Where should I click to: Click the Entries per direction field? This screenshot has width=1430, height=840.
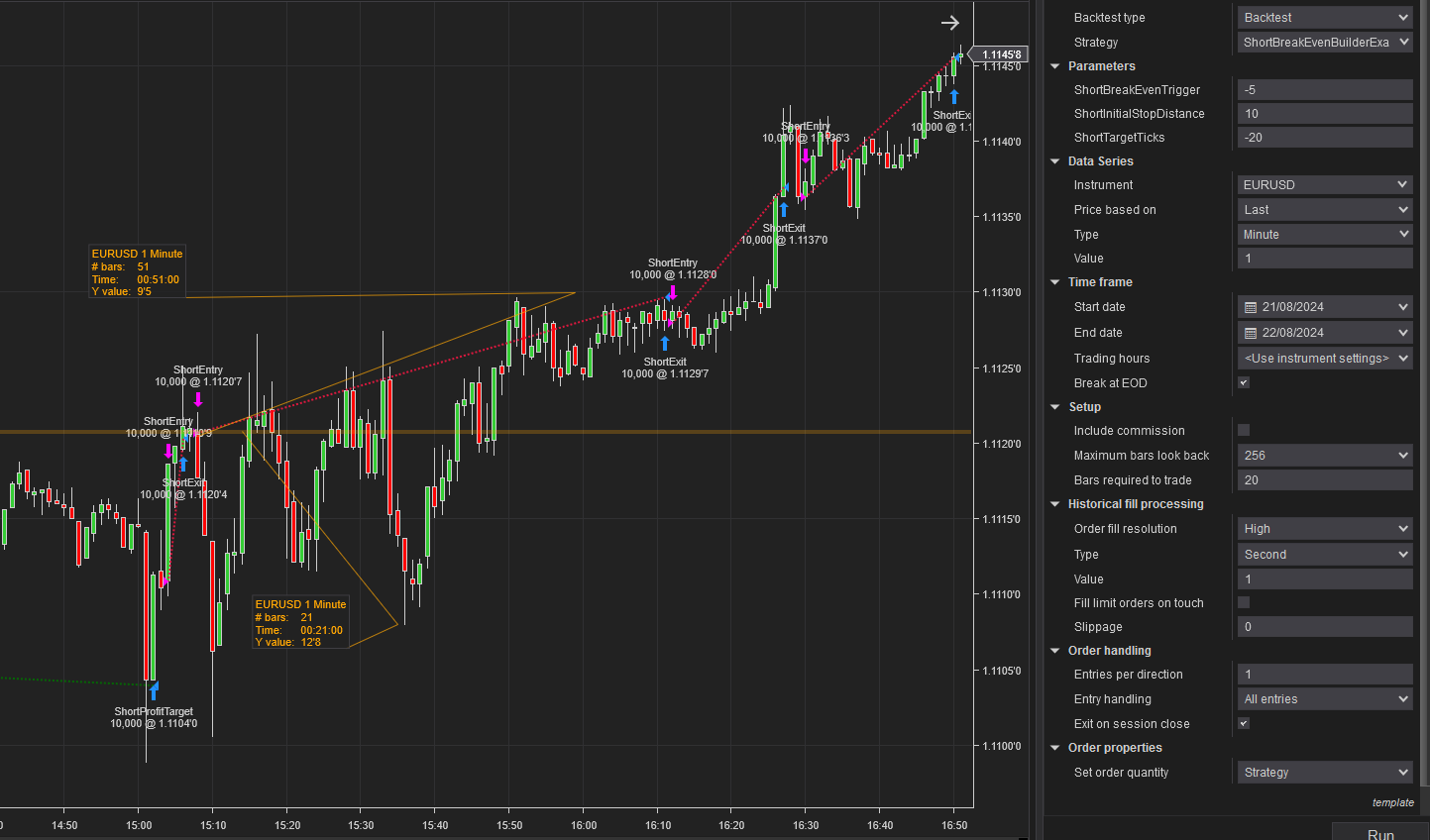tap(1325, 675)
